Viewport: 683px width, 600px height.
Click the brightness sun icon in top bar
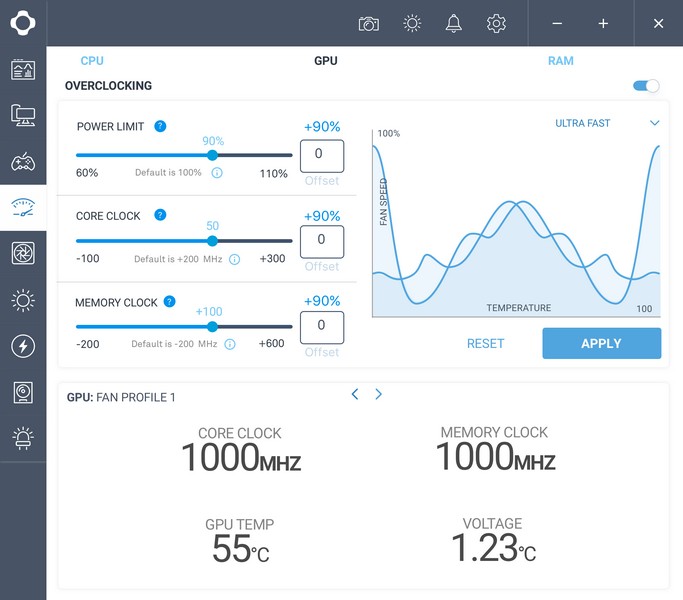(x=412, y=24)
